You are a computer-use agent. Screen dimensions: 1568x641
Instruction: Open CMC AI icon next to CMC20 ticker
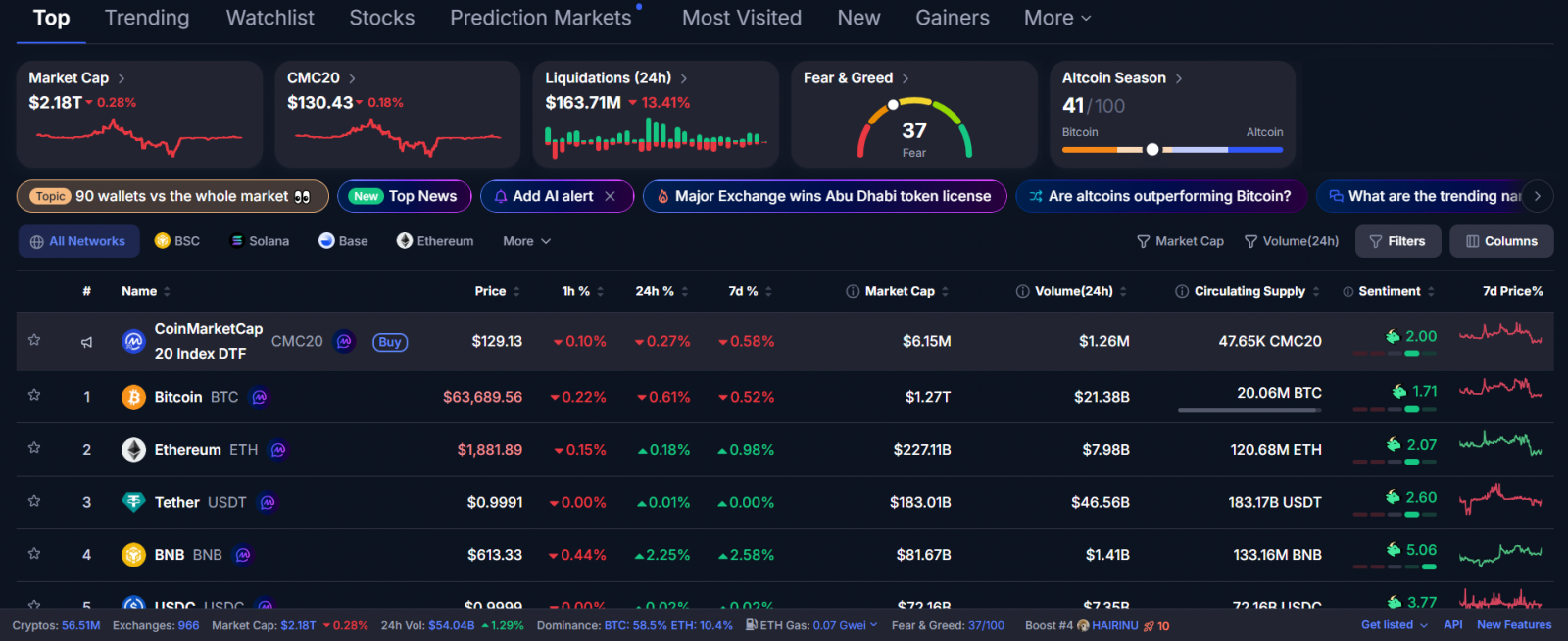344,341
